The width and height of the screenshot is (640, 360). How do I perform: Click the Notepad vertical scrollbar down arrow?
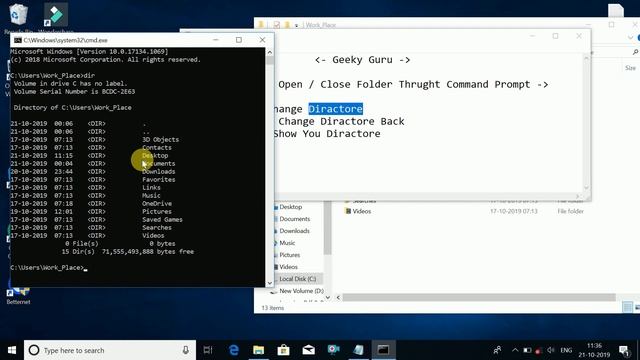(587, 188)
